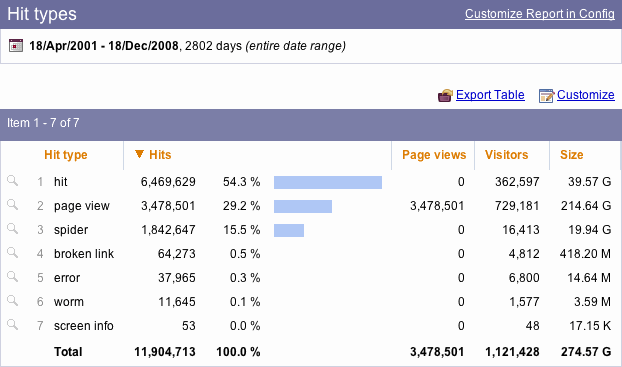Open Customize Report in Config link
Image resolution: width=622 pixels, height=367 pixels.
540,14
